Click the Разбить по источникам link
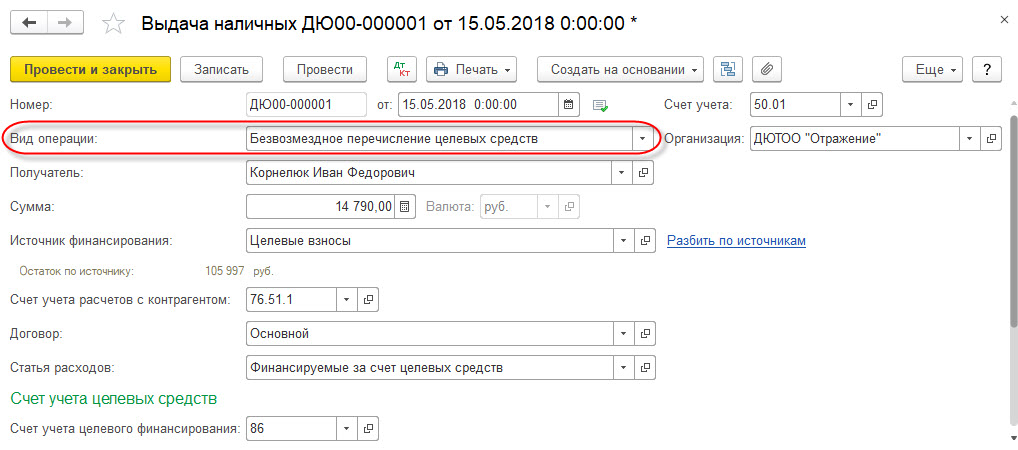Image resolution: width=1018 pixels, height=450 pixels. point(736,241)
